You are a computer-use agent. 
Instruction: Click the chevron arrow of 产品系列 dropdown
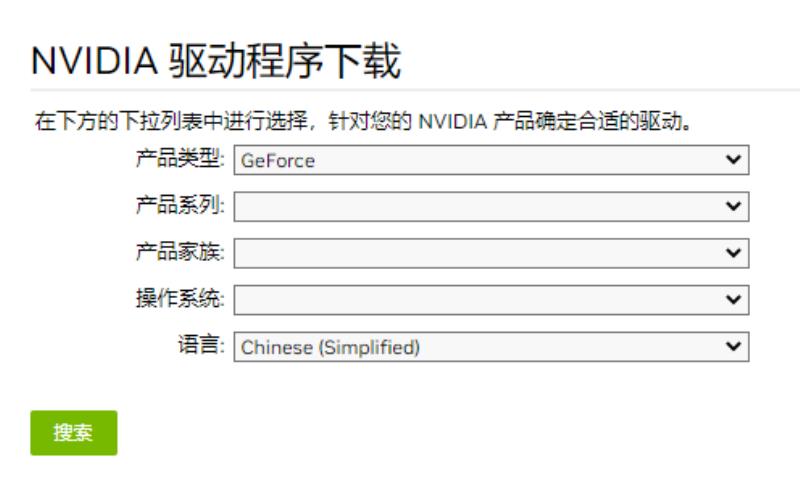[733, 207]
